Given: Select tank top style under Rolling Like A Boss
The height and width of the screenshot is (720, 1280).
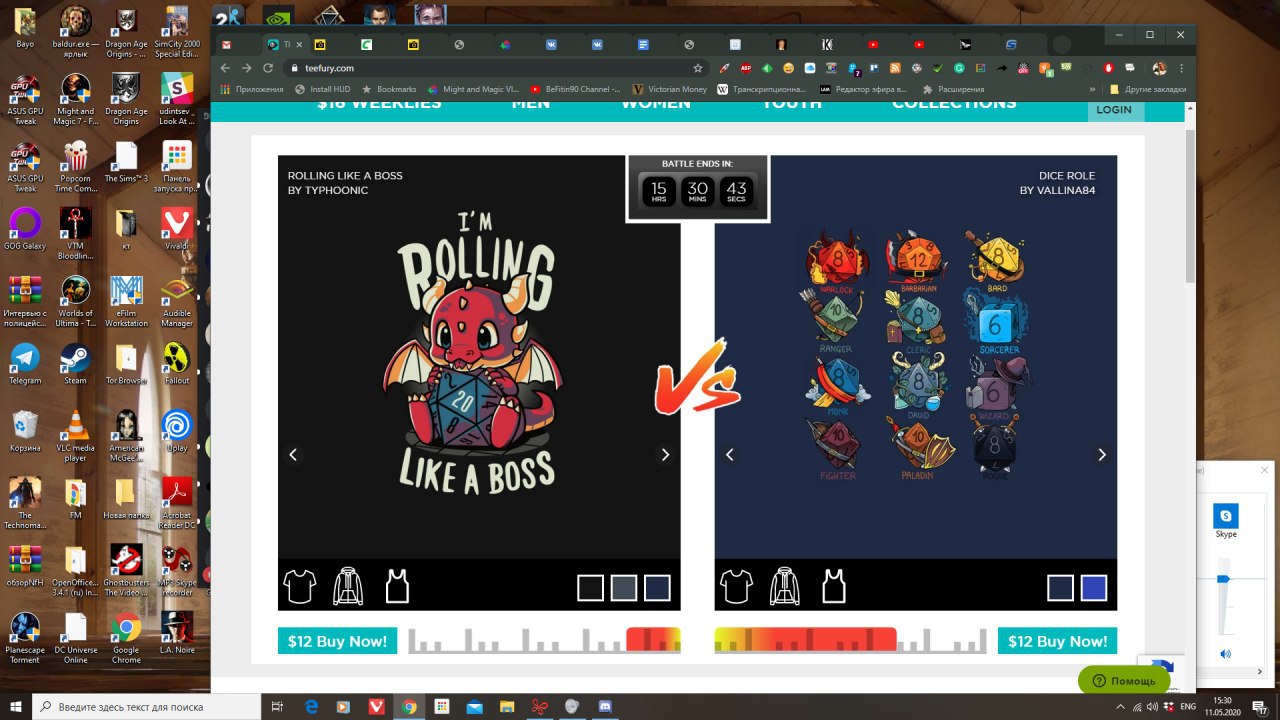Looking at the screenshot, I should tap(397, 587).
